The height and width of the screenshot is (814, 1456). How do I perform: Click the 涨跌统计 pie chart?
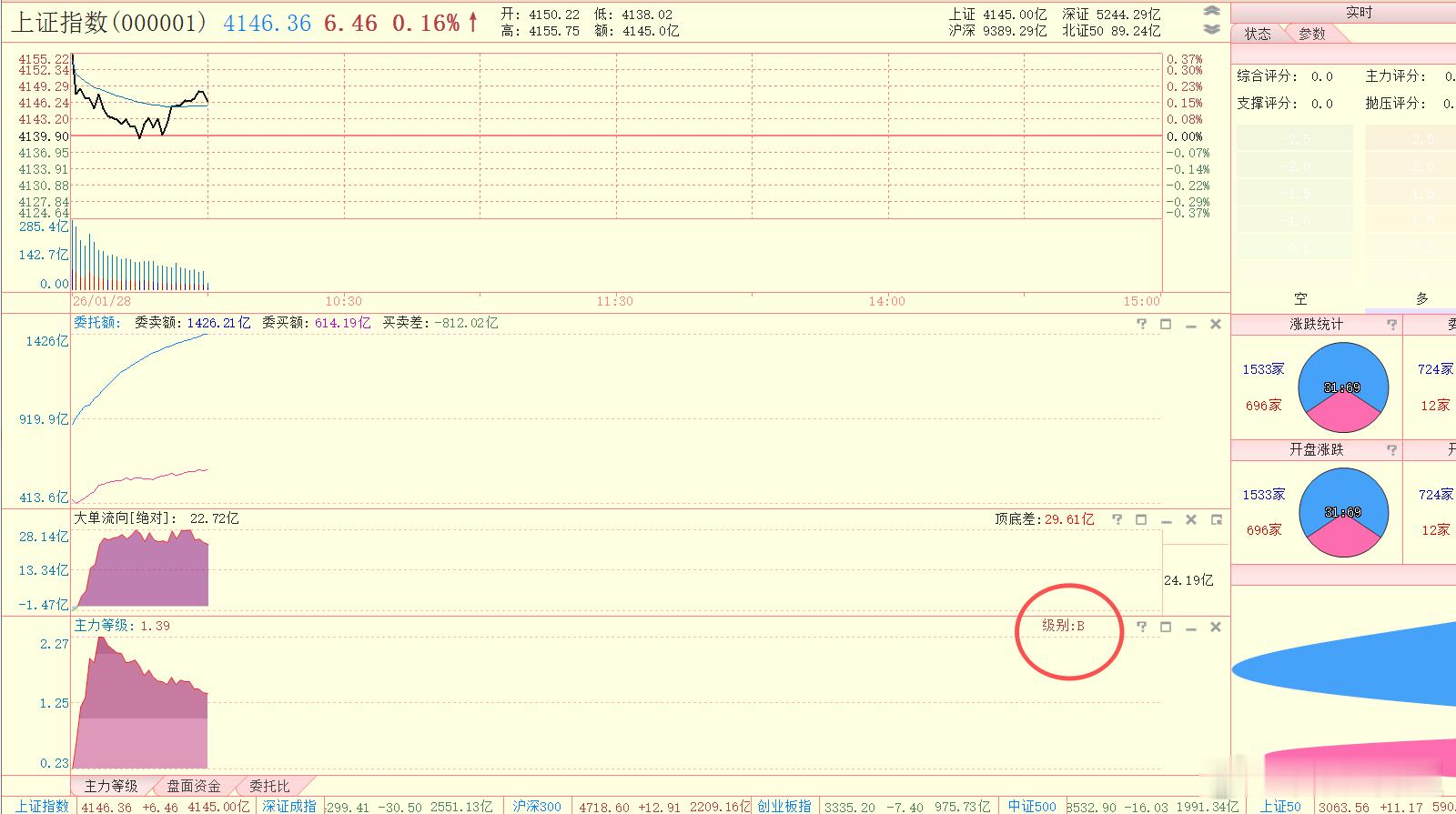point(1343,387)
